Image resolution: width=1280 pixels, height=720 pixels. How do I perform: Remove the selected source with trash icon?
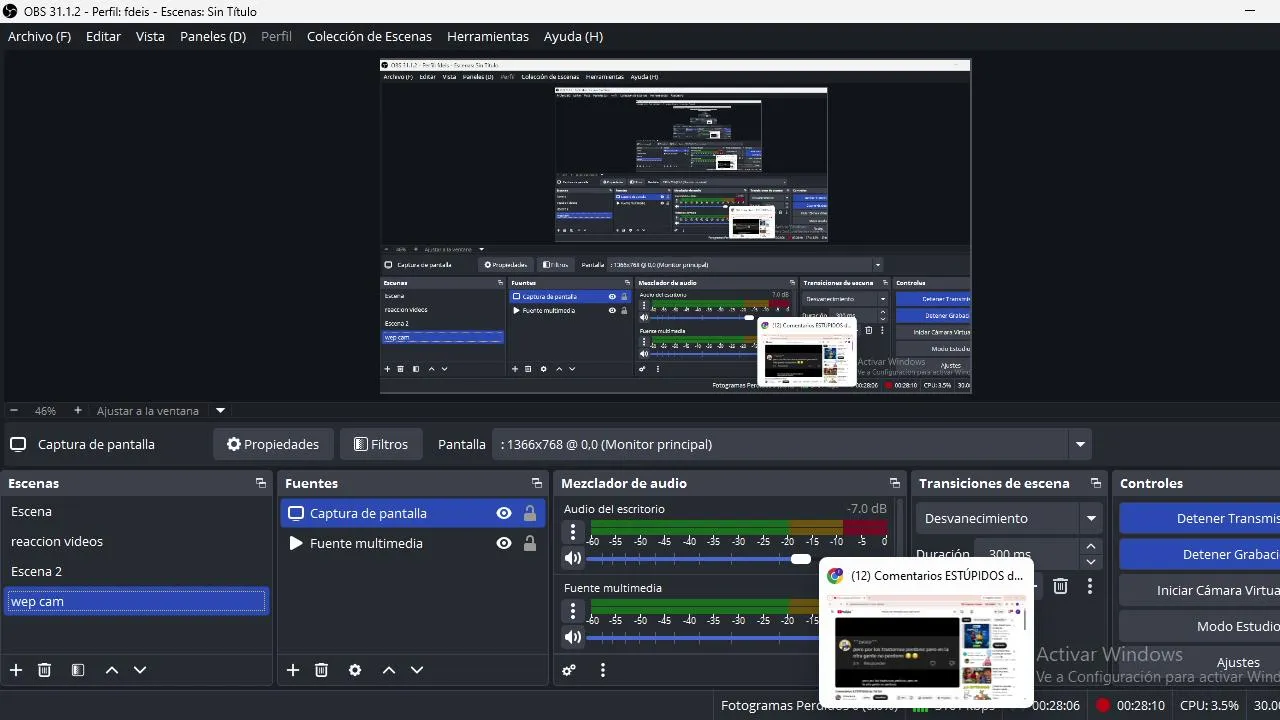click(321, 670)
